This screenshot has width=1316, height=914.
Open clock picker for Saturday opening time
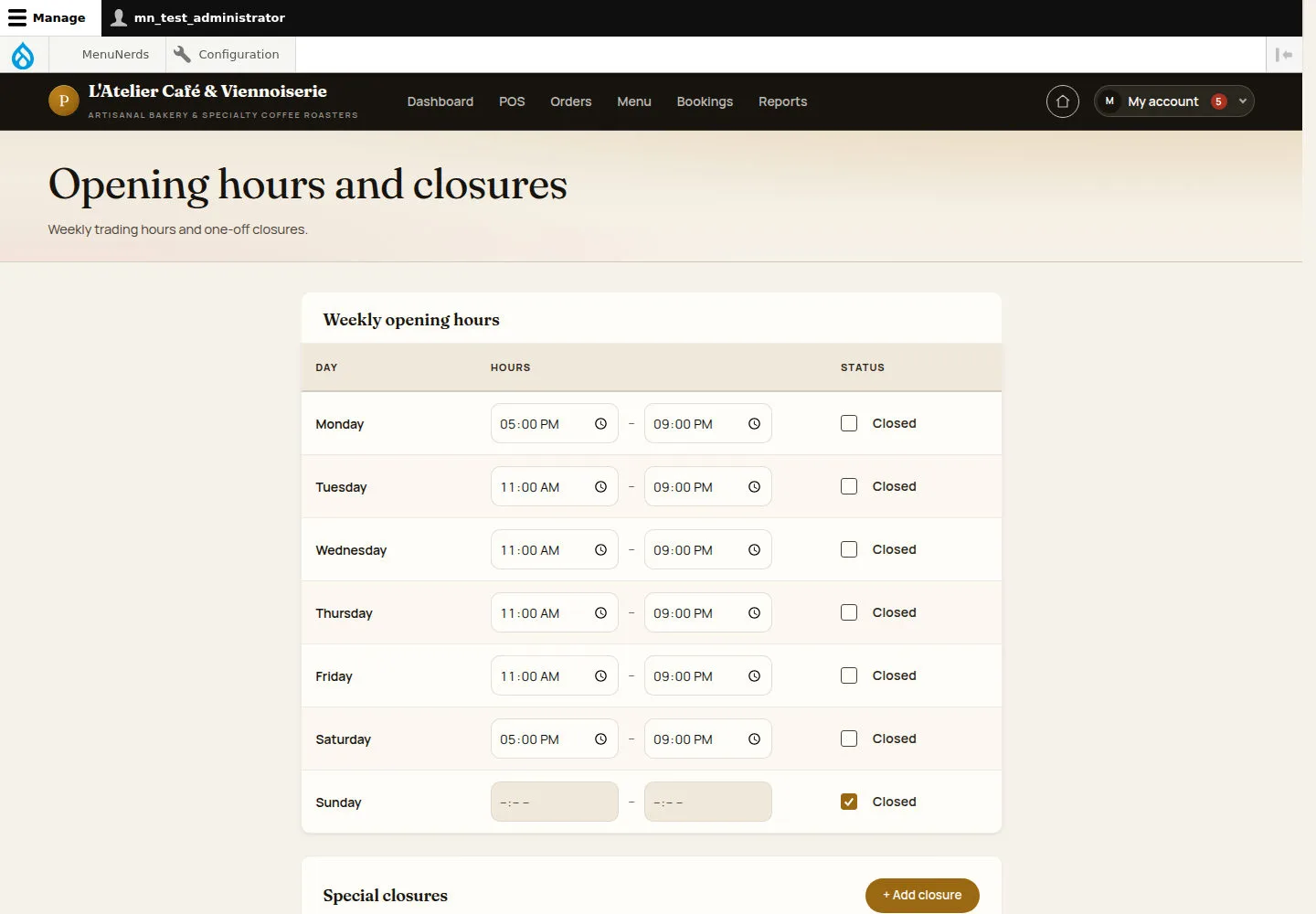(600, 739)
